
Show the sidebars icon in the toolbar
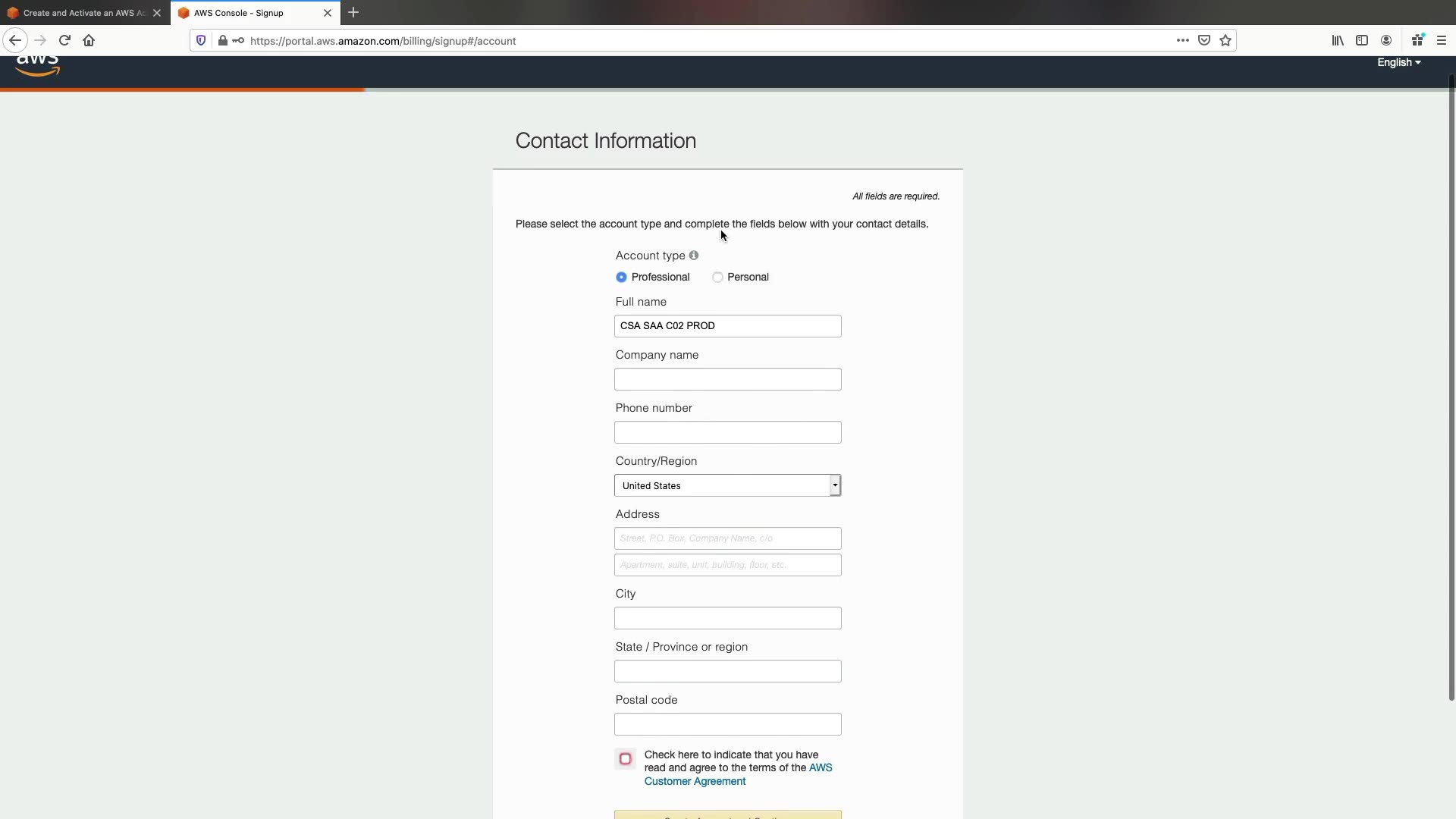pos(1362,40)
